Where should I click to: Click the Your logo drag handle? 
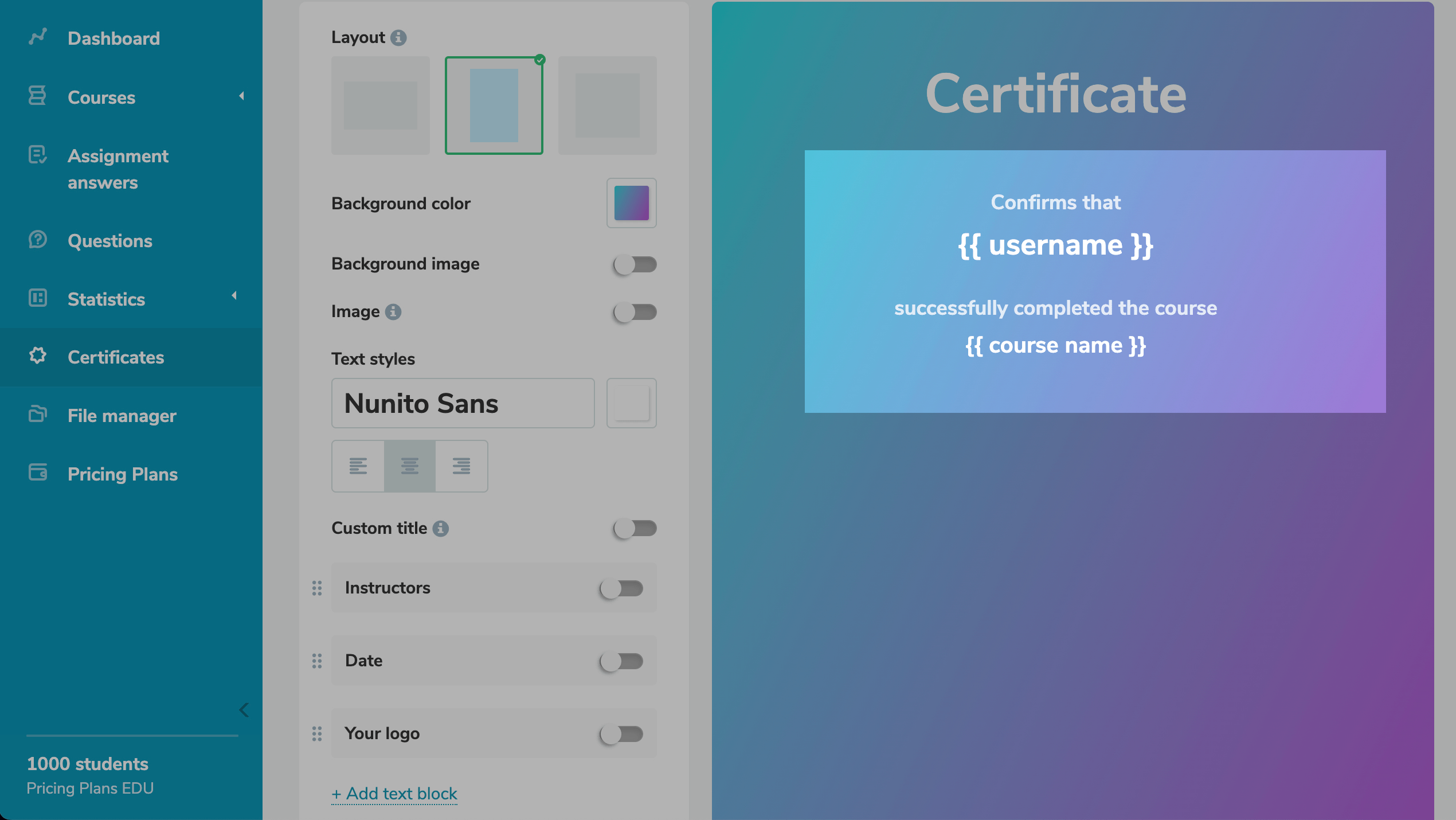pos(317,733)
